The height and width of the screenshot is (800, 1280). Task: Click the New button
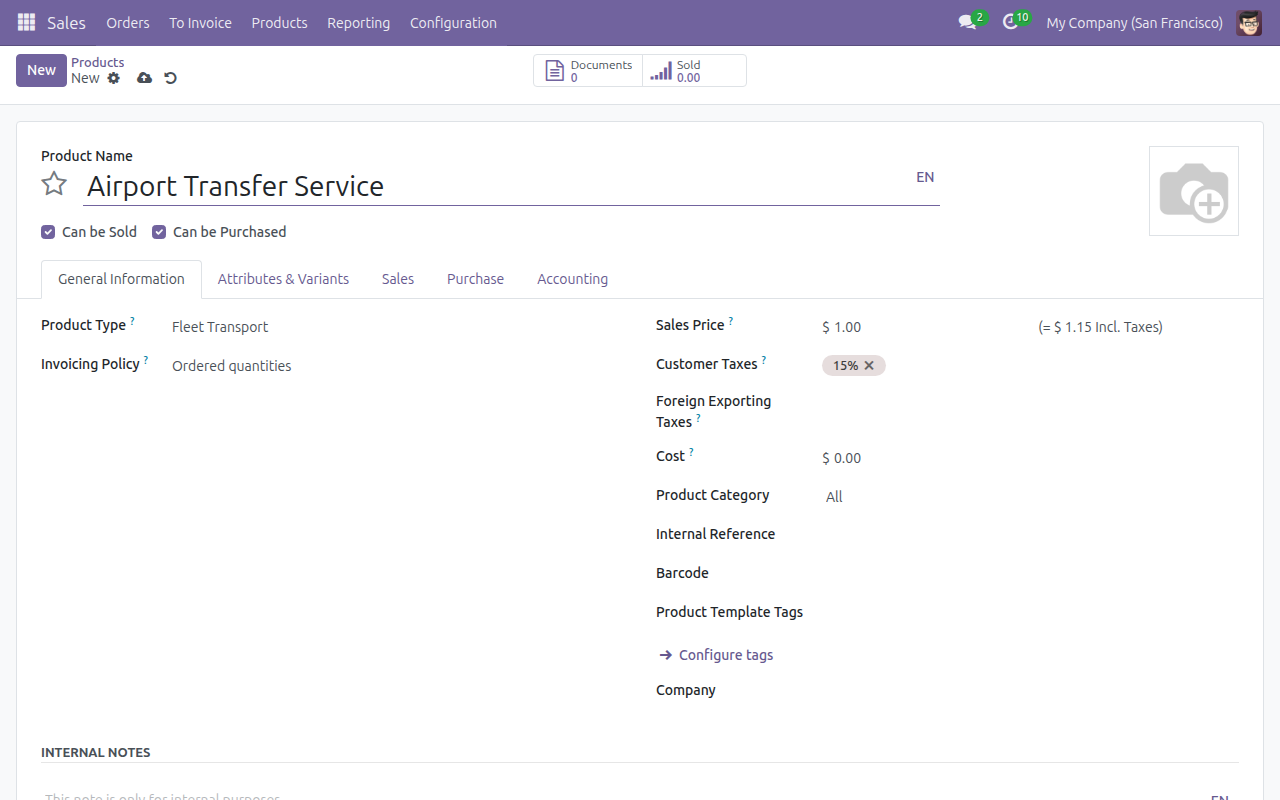(41, 70)
